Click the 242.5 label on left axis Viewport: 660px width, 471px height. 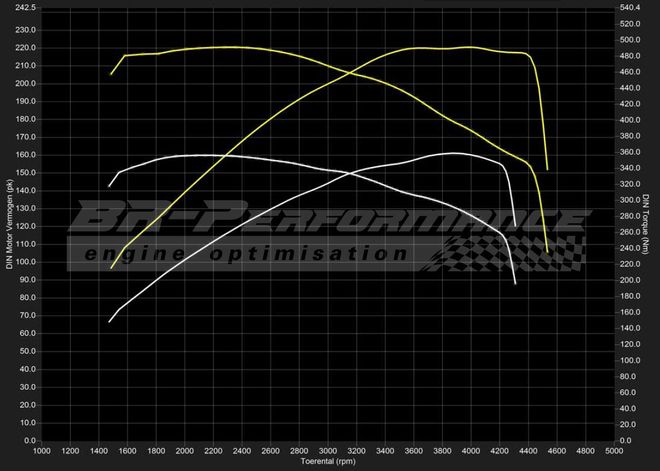[22, 8]
